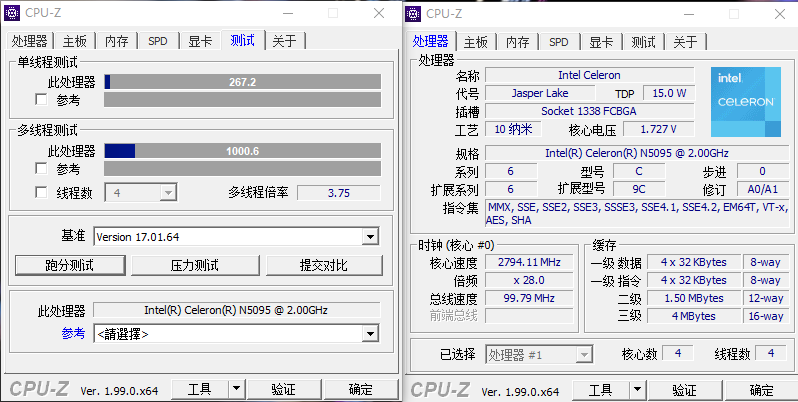
Task: Open SPD tab in left window
Action: [x=158, y=41]
